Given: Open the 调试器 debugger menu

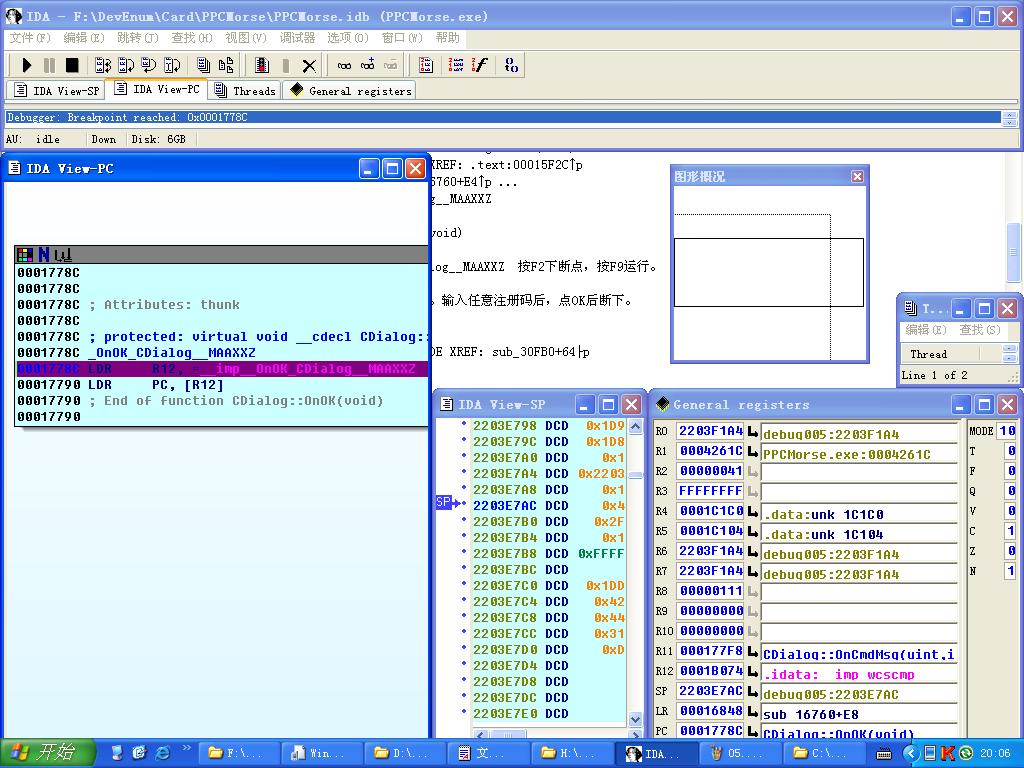Looking at the screenshot, I should coord(297,38).
